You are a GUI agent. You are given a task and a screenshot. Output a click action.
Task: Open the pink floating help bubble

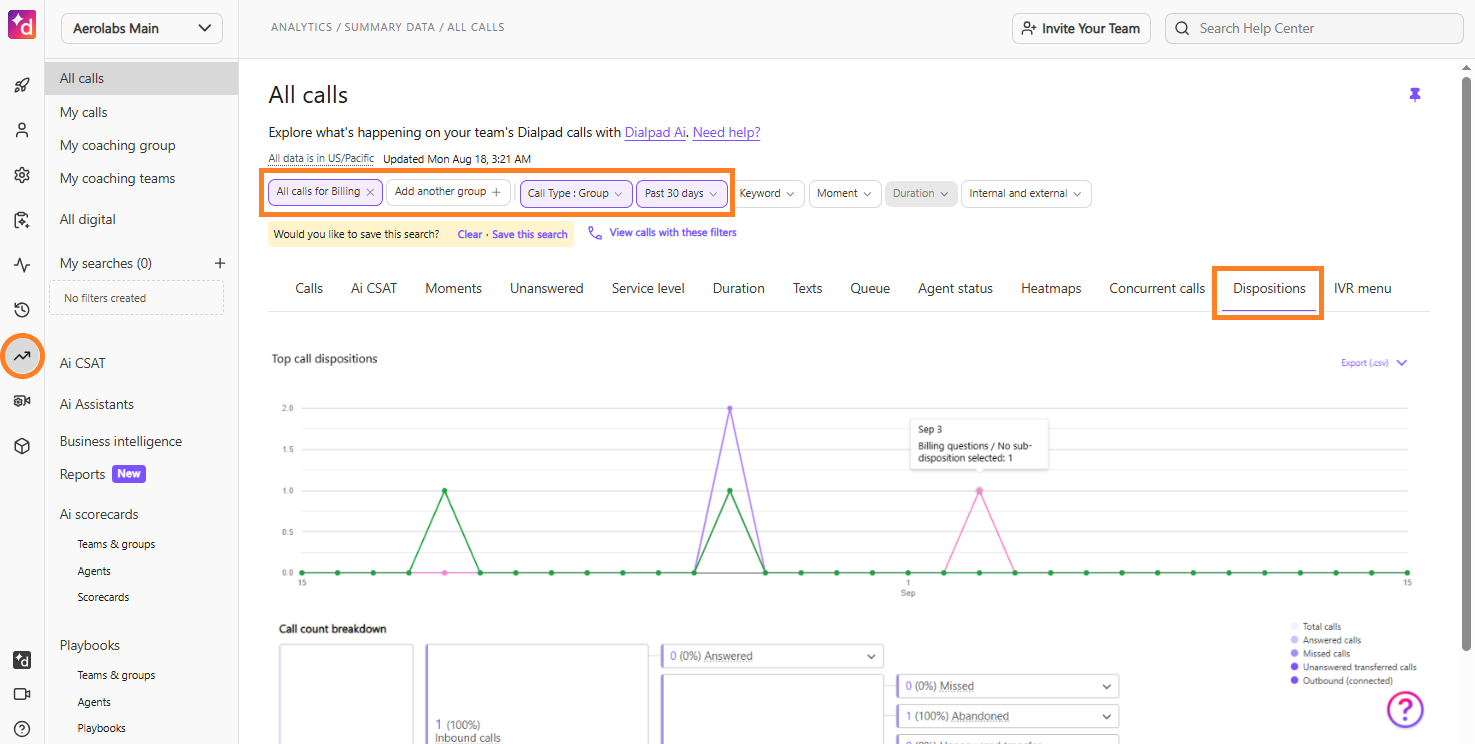point(1405,709)
